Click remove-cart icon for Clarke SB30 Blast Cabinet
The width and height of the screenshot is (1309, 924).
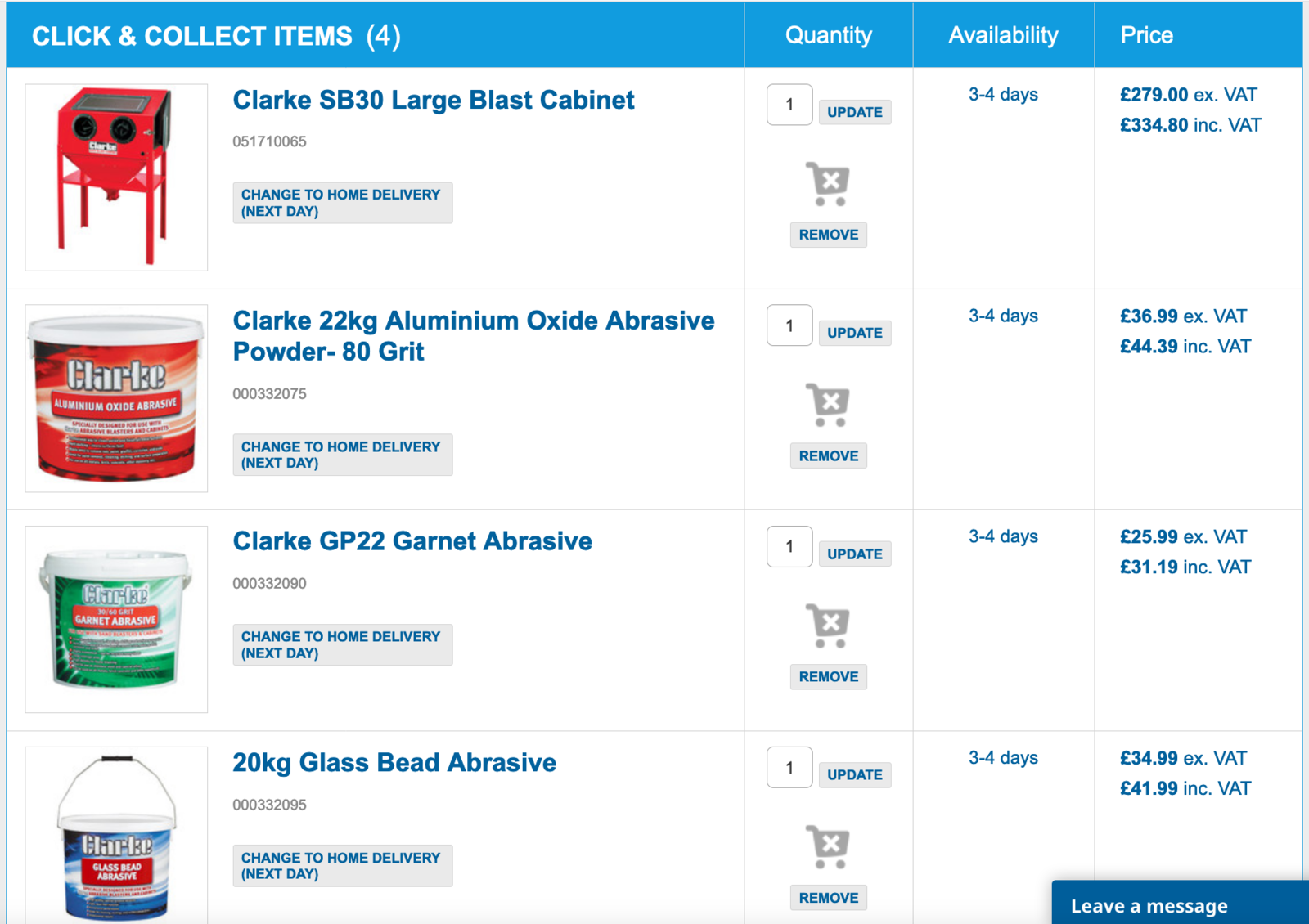pos(828,184)
